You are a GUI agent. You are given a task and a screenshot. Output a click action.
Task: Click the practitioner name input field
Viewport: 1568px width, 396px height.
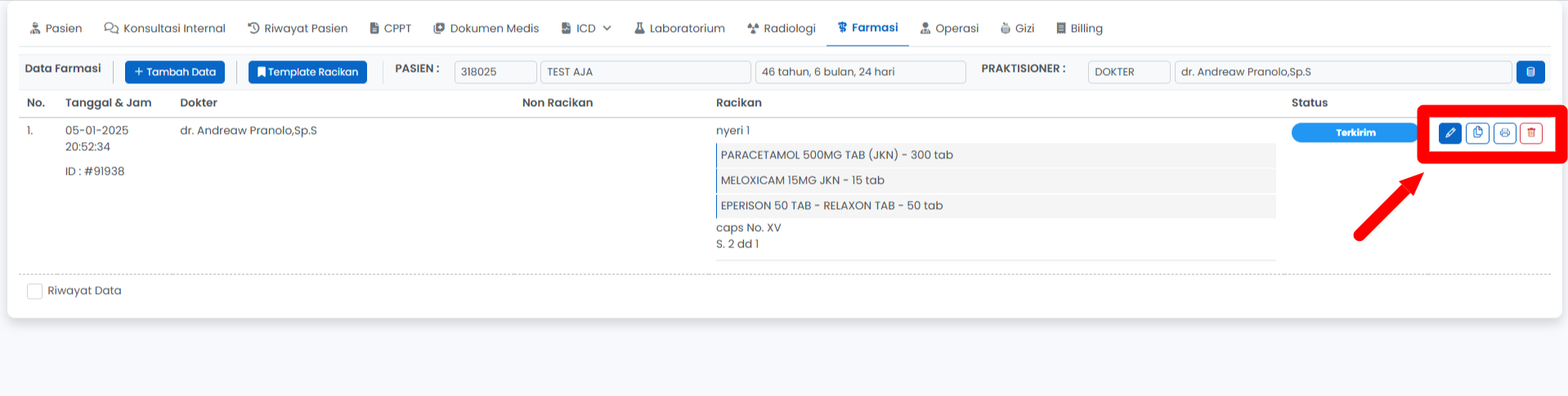[1342, 72]
